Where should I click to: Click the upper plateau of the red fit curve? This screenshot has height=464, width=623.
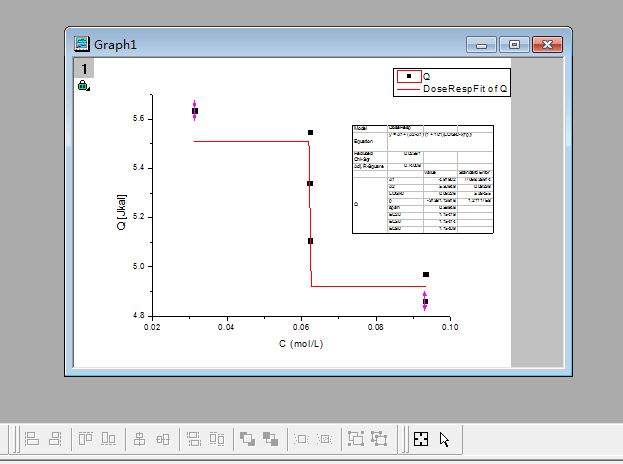(x=250, y=141)
